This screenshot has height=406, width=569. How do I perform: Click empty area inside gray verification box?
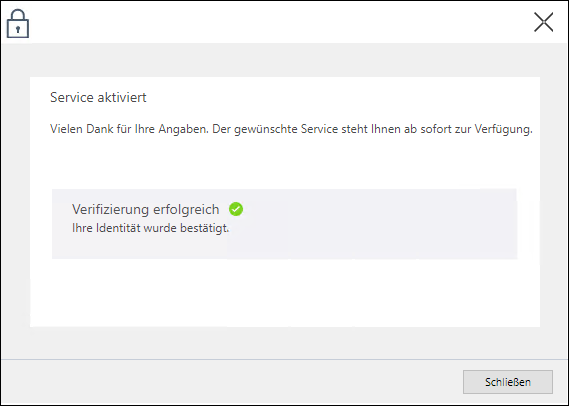[x=374, y=223]
